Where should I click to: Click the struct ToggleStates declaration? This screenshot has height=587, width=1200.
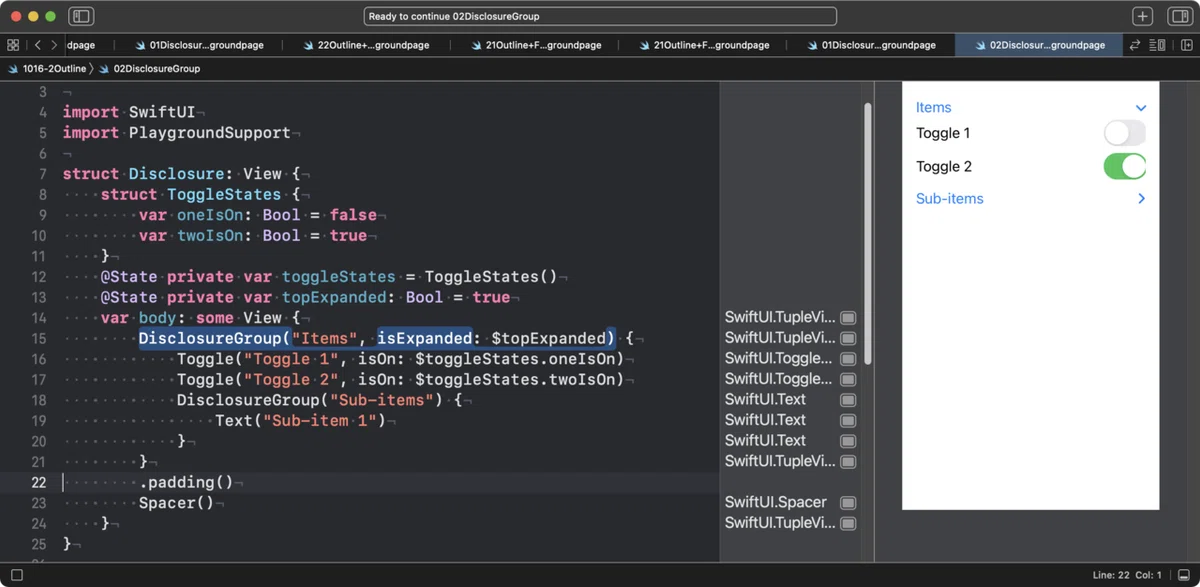200,194
